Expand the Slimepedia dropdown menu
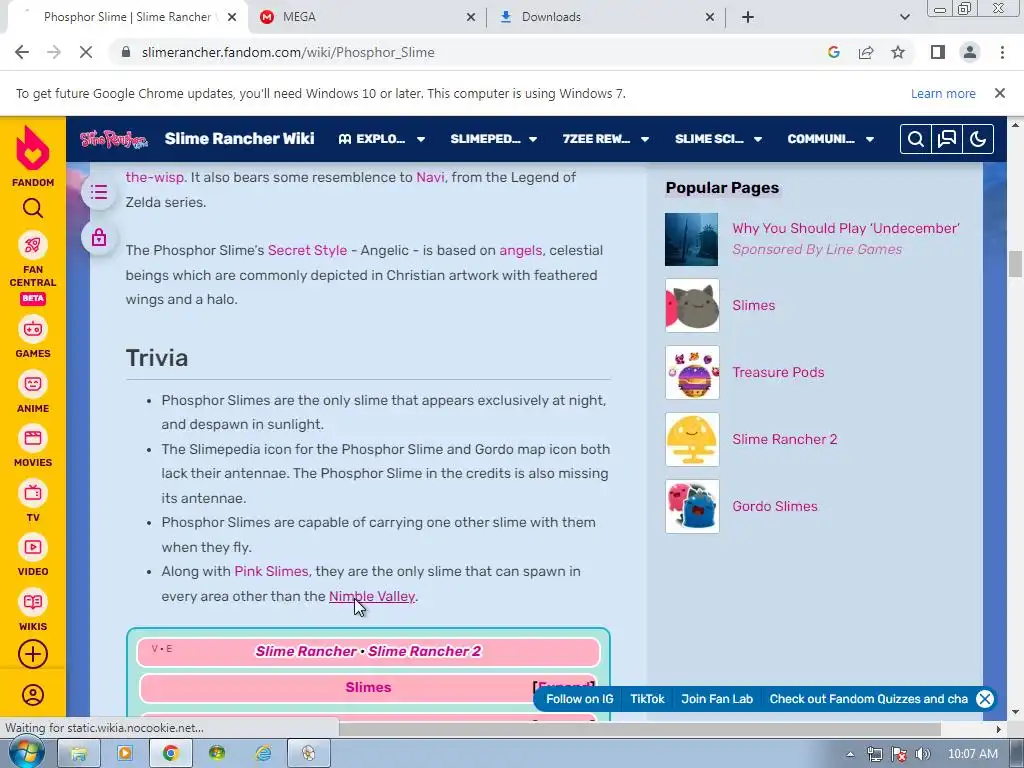Image resolution: width=1024 pixels, height=768 pixels. 494,139
